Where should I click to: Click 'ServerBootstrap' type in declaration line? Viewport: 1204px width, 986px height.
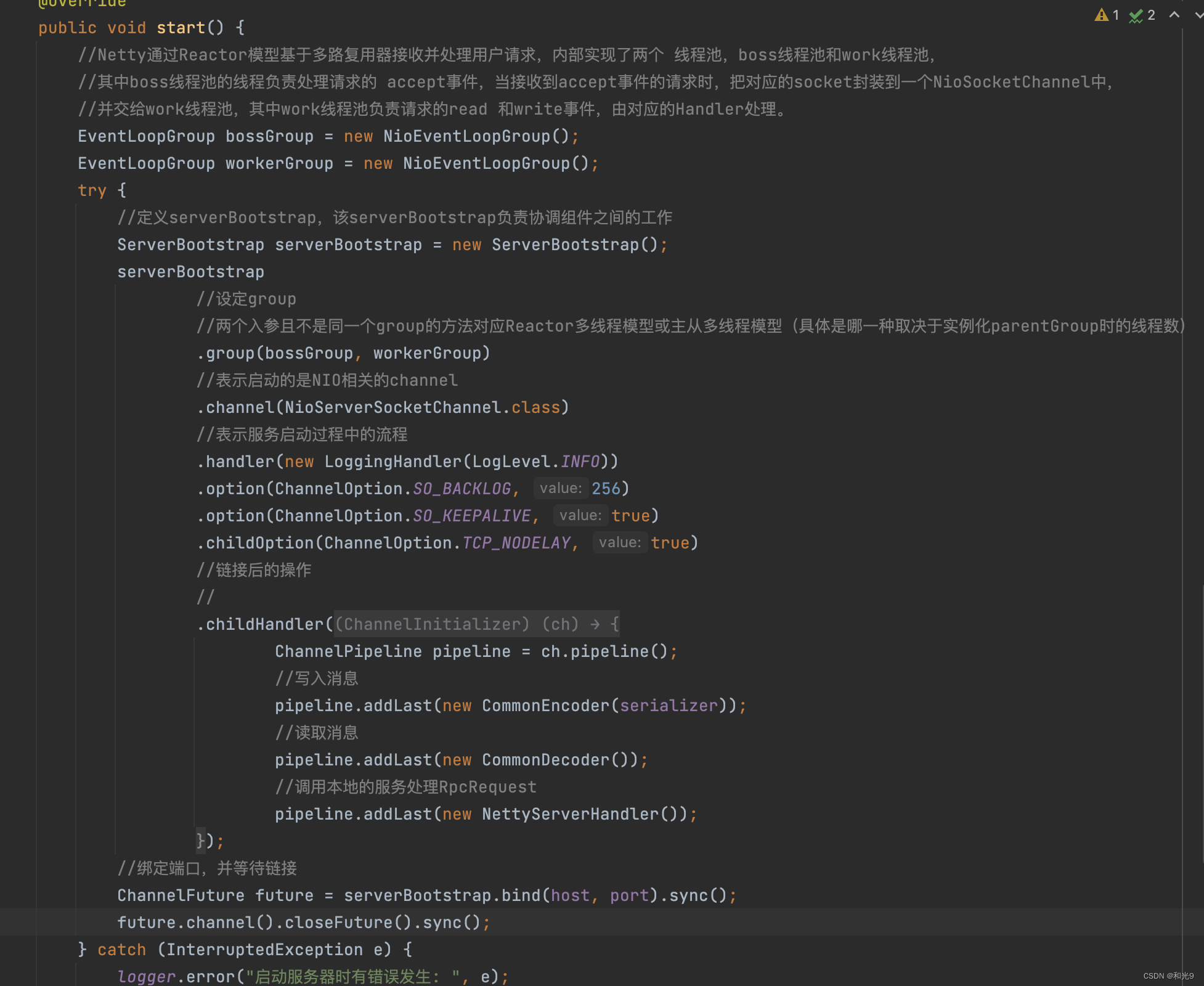(190, 245)
